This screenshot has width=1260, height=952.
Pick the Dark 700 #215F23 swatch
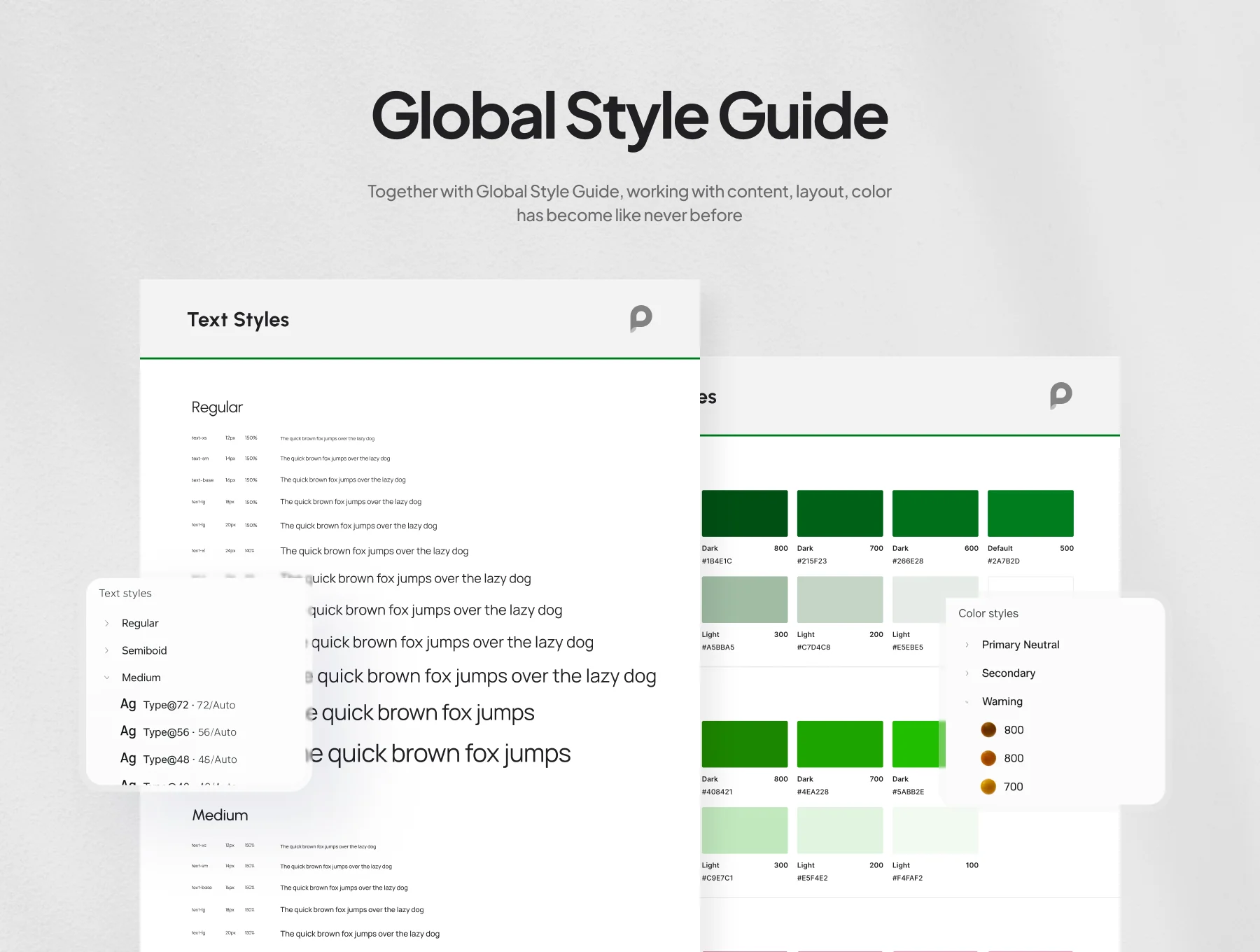click(840, 513)
